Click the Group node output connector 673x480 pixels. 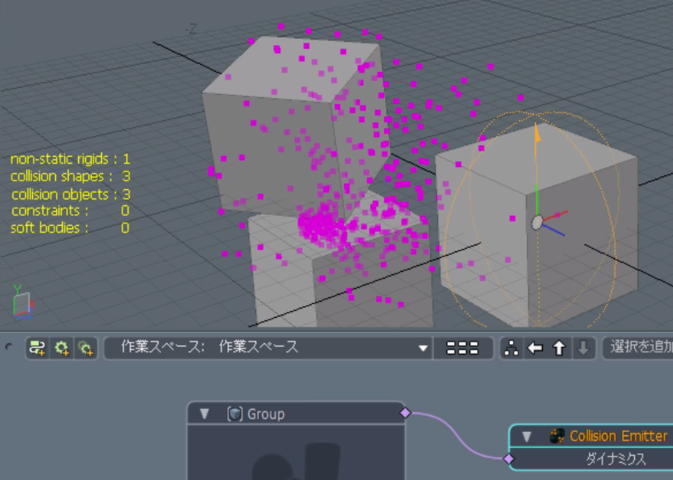tap(405, 412)
